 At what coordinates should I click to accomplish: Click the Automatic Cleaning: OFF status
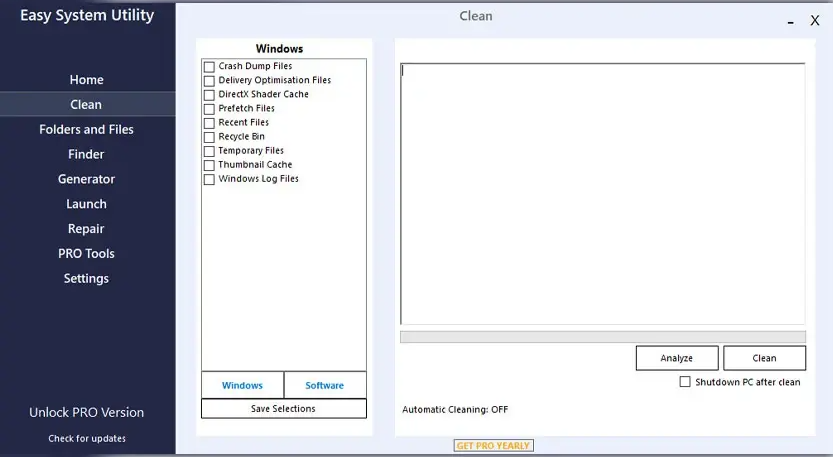coord(455,410)
